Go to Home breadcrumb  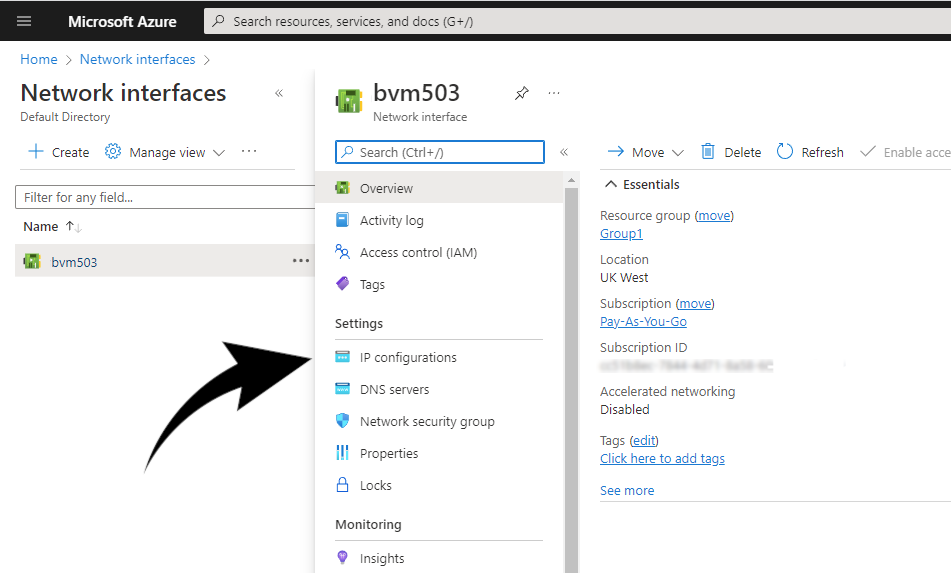coord(39,59)
